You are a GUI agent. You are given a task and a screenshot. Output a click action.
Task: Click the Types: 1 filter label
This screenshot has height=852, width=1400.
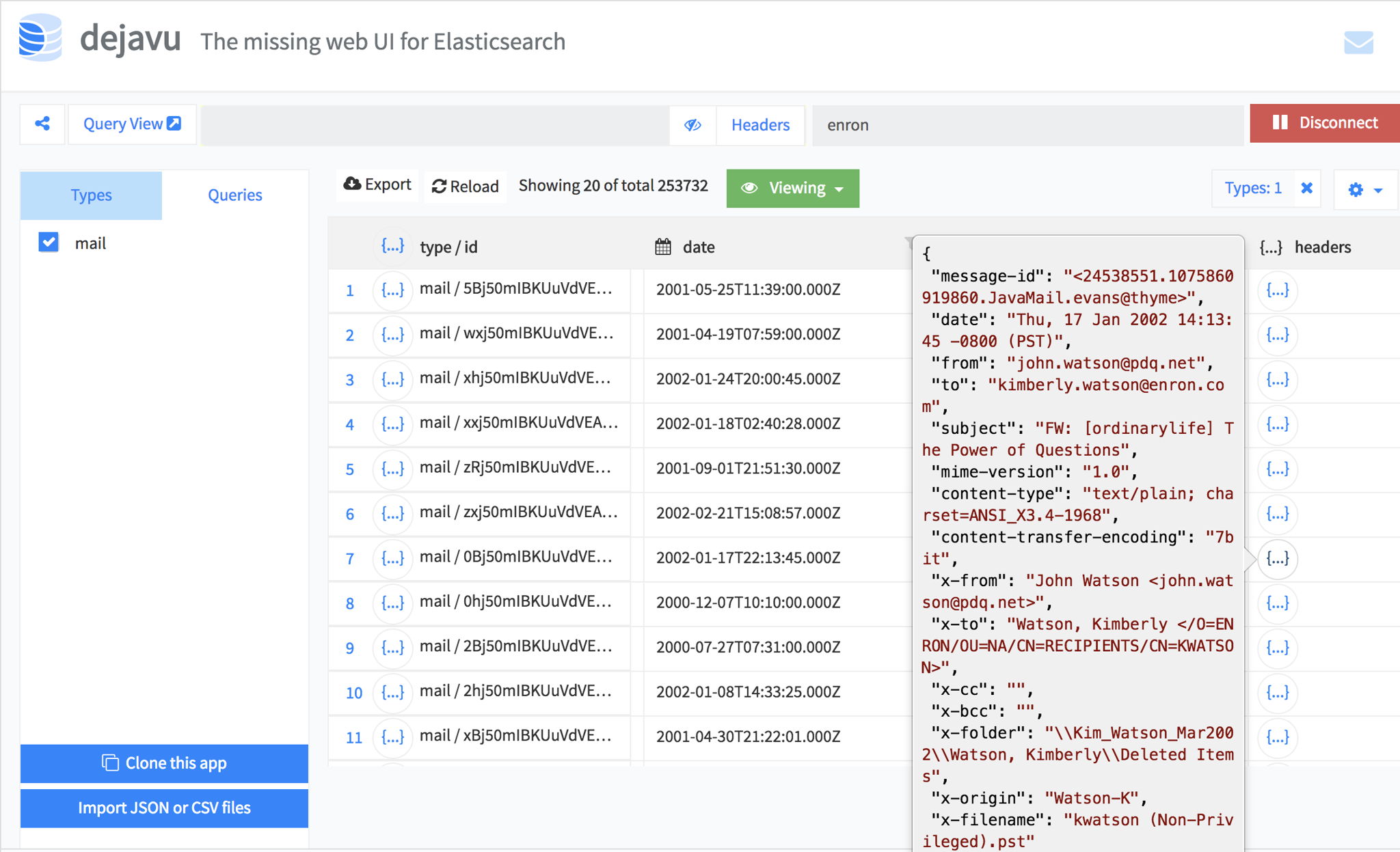(x=1253, y=188)
